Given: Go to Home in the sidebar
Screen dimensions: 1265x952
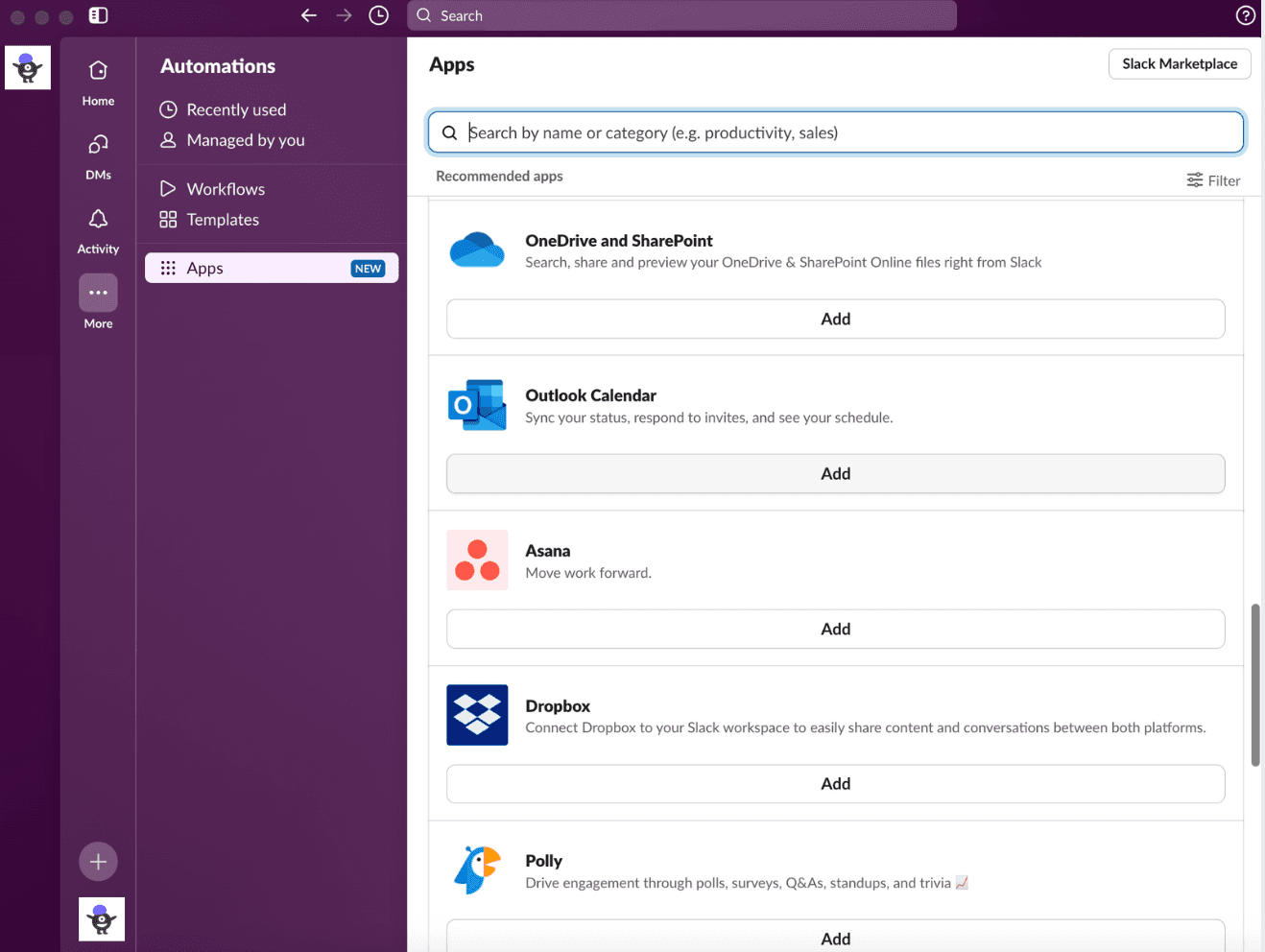Looking at the screenshot, I should point(98,83).
